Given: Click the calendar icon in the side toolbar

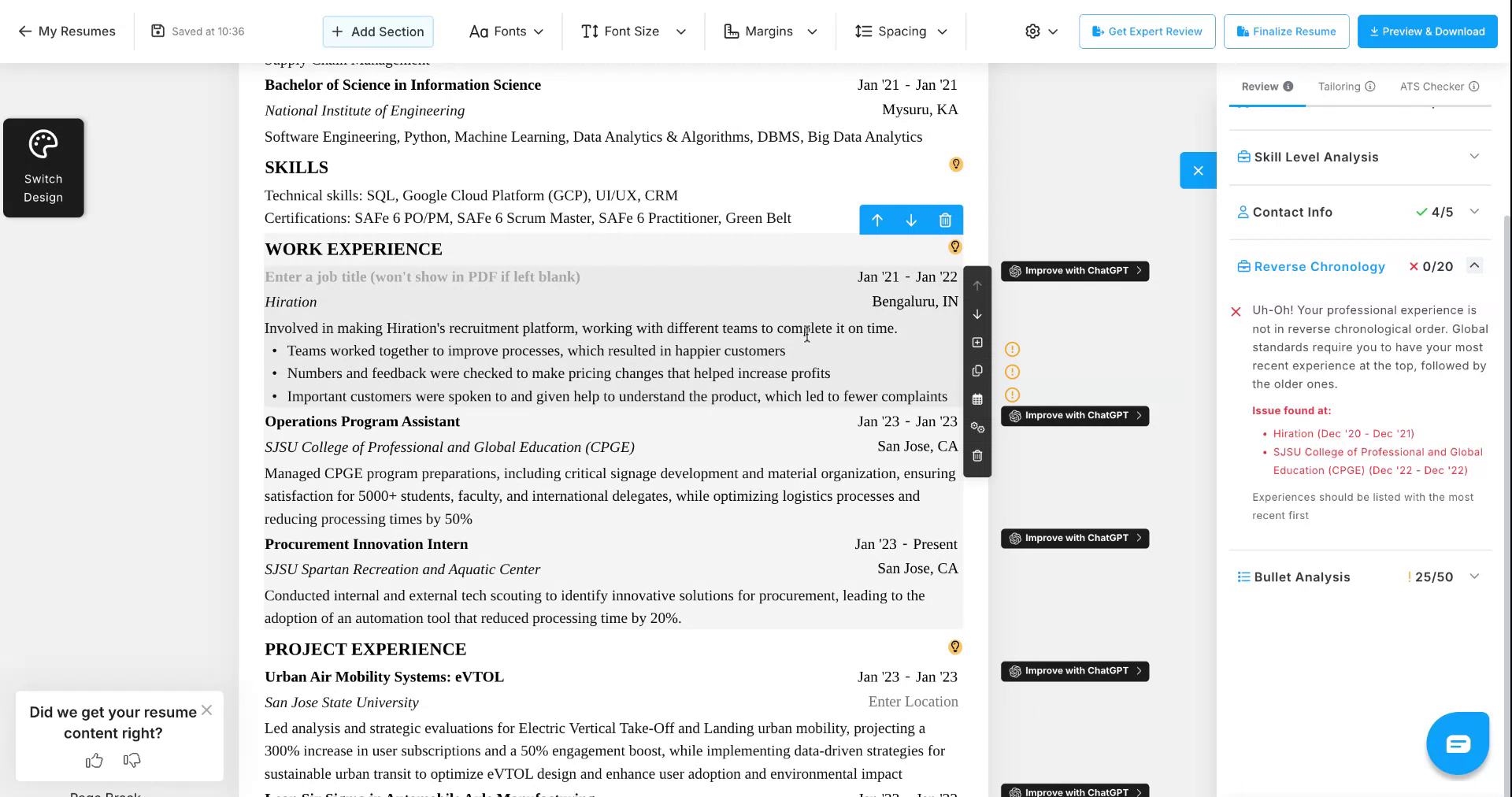Looking at the screenshot, I should click(977, 398).
